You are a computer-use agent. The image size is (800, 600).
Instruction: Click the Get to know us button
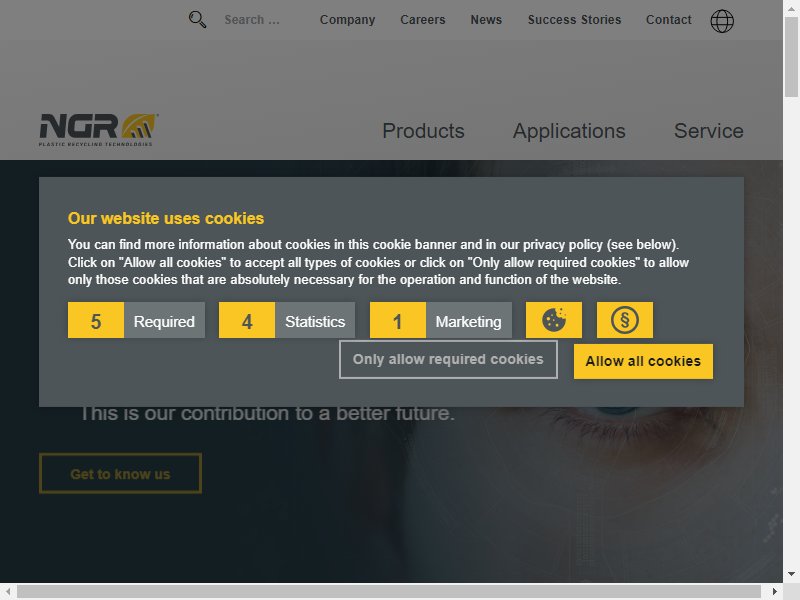tap(120, 474)
